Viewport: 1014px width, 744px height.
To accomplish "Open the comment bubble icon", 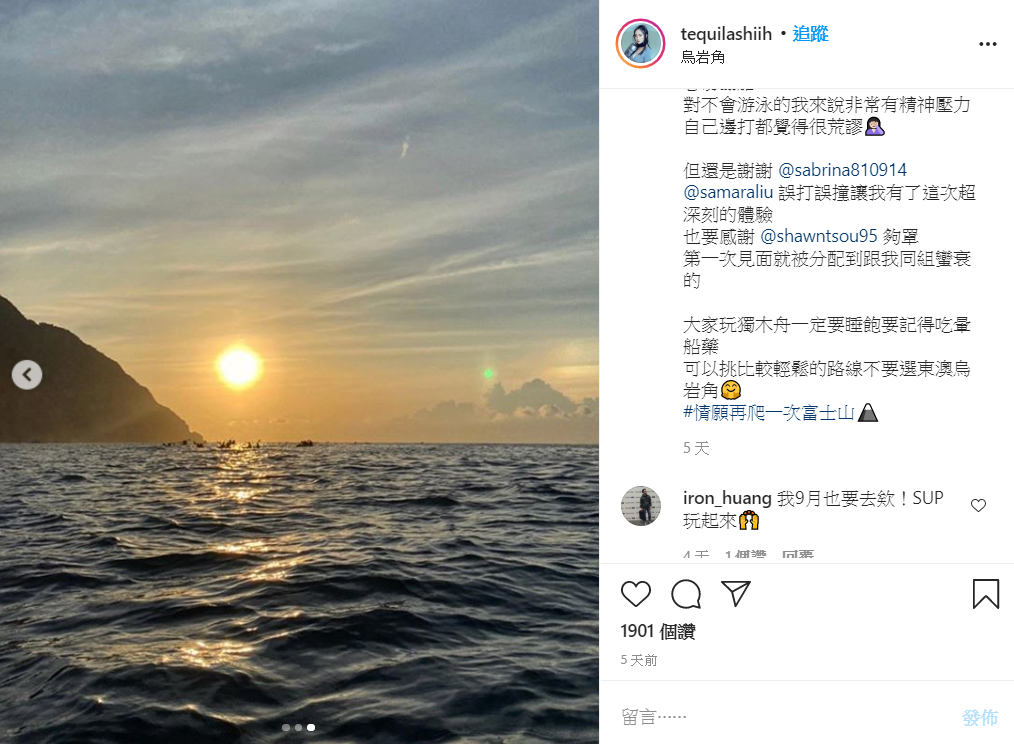I will pyautogui.click(x=685, y=593).
